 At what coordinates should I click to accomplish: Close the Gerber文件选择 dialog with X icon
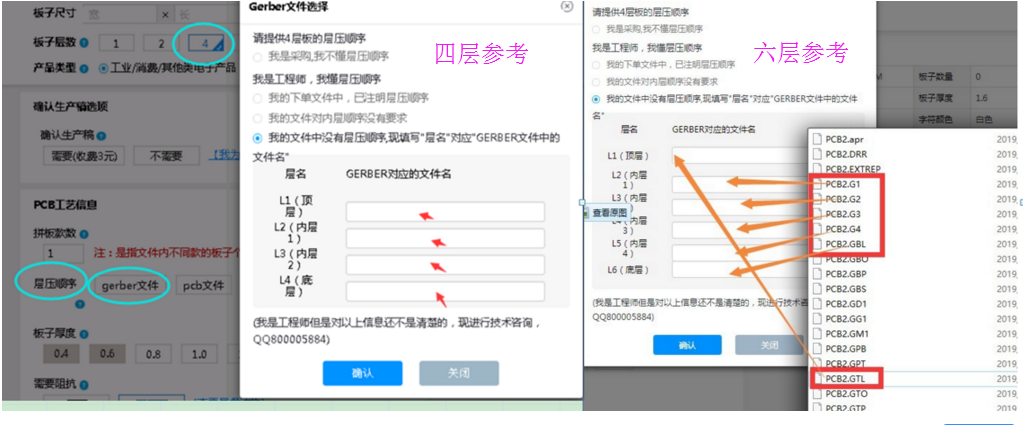pyautogui.click(x=567, y=7)
